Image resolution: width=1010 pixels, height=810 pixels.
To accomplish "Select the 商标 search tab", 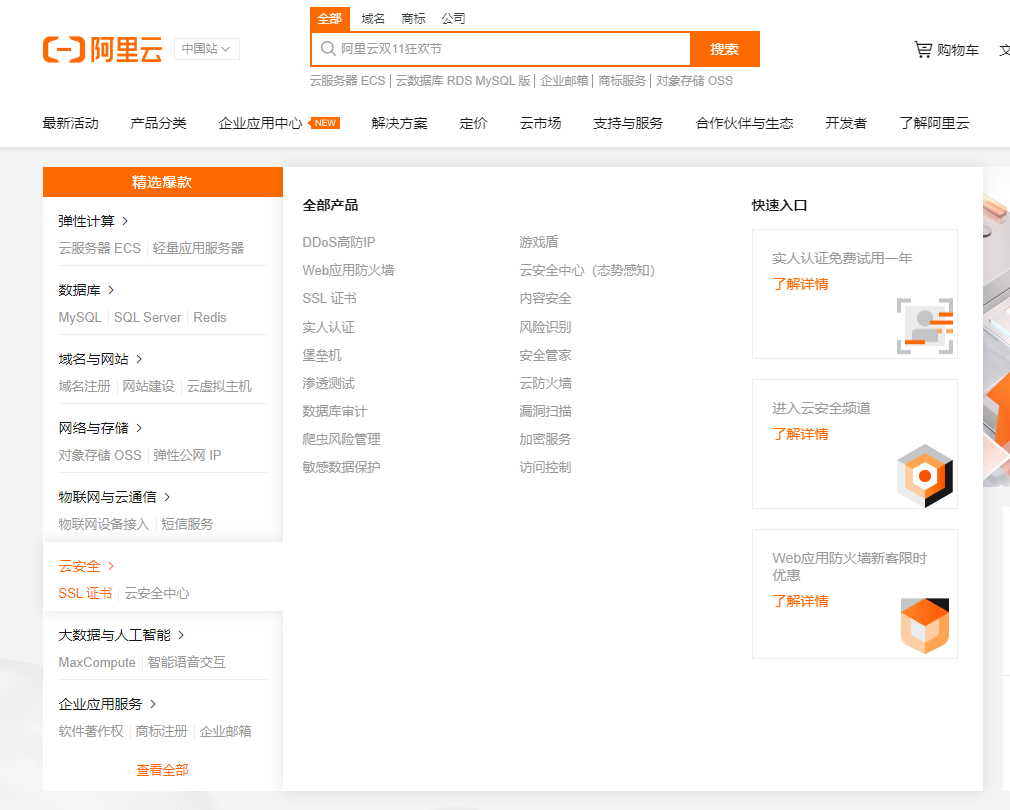I will pyautogui.click(x=413, y=18).
